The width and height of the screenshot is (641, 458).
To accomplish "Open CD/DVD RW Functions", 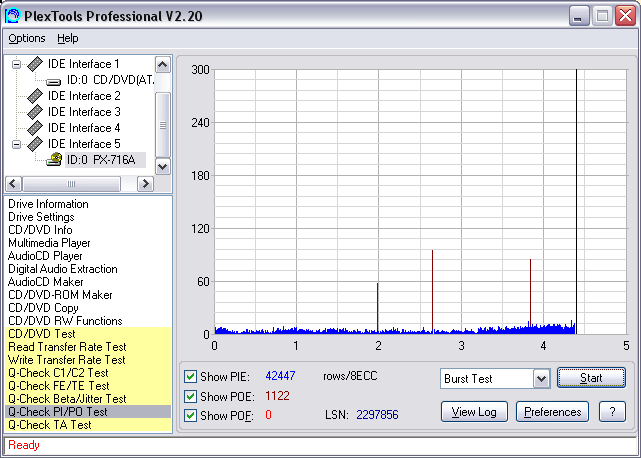I will coord(65,321).
